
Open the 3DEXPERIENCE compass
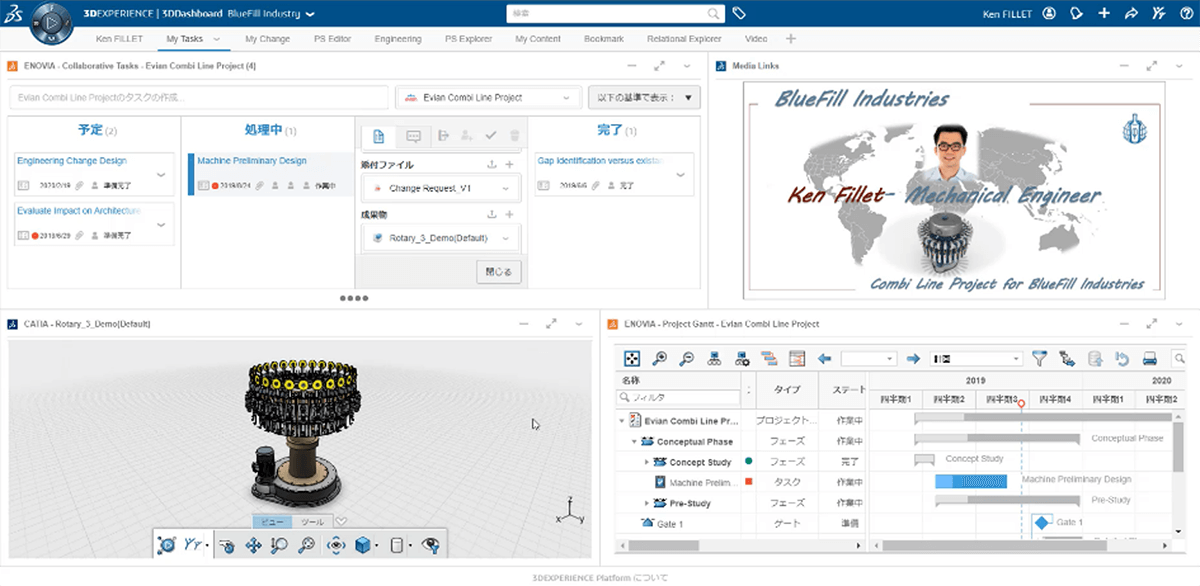tap(51, 22)
